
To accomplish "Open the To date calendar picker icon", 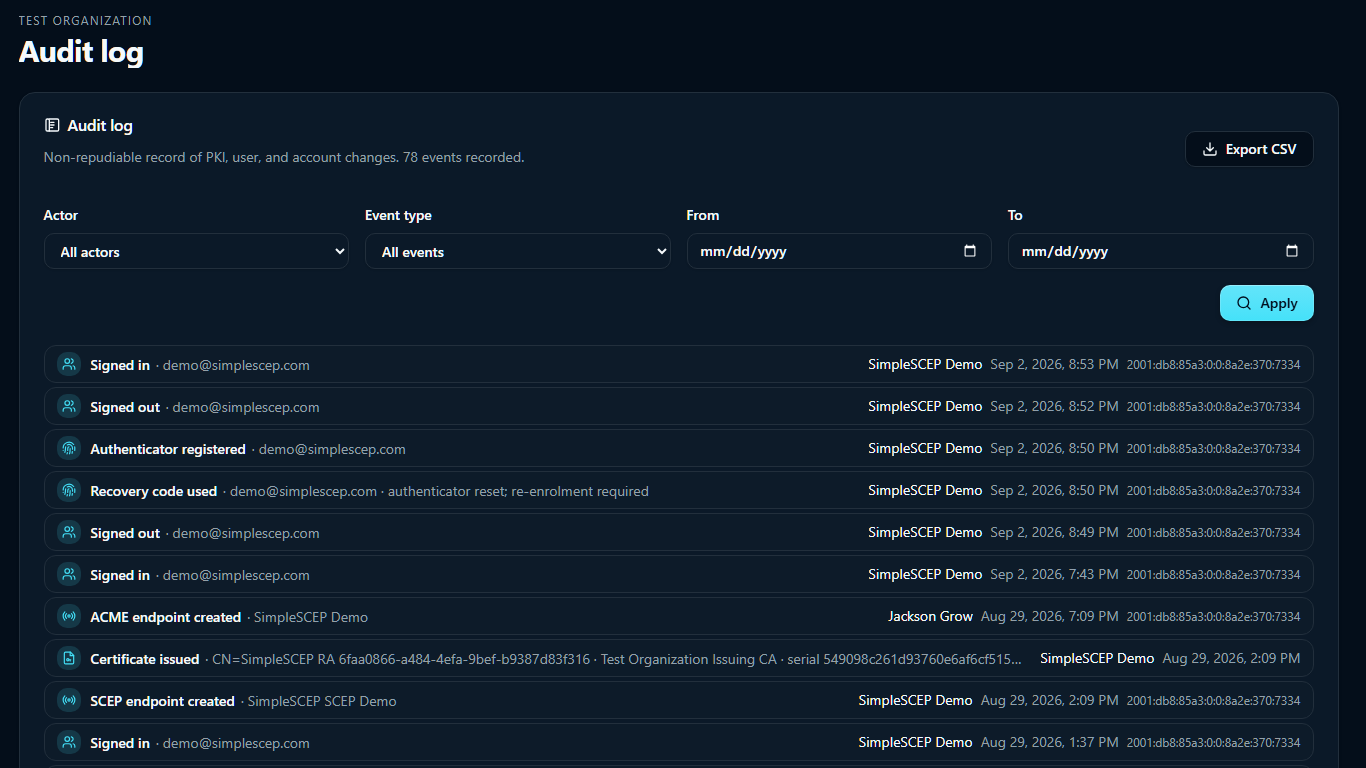I will (1292, 251).
